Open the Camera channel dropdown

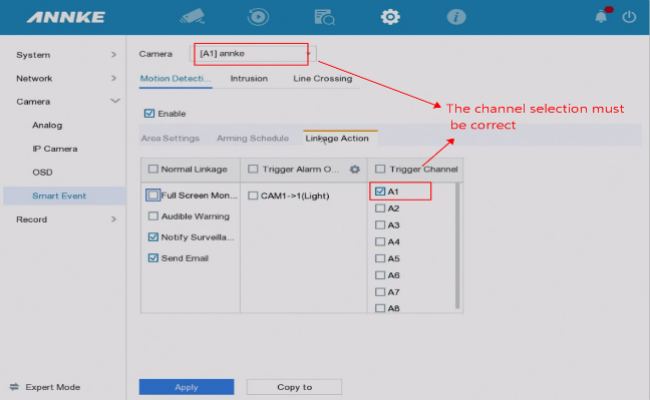point(257,54)
